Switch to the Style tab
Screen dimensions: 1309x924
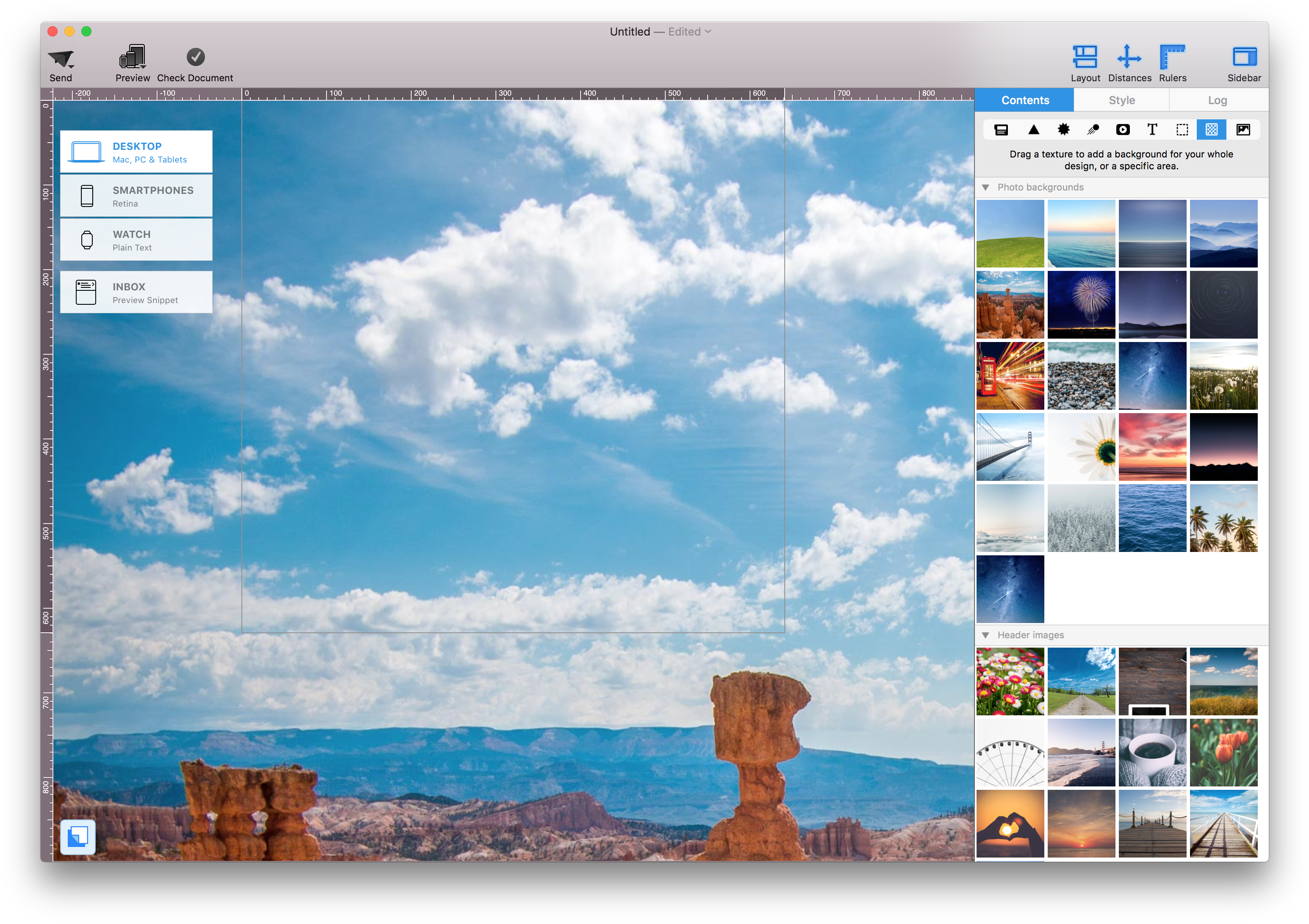pyautogui.click(x=1121, y=100)
